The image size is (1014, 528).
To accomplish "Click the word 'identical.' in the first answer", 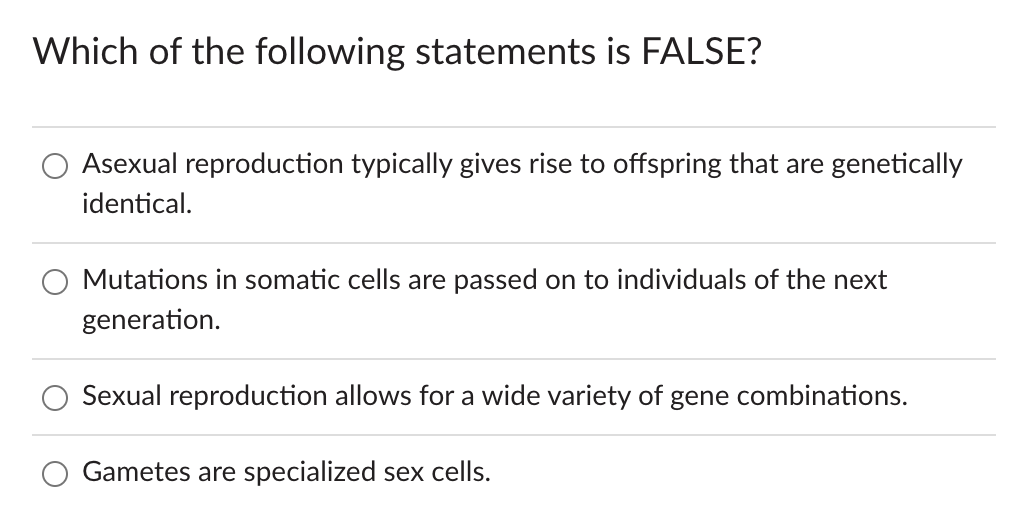I will [x=137, y=204].
